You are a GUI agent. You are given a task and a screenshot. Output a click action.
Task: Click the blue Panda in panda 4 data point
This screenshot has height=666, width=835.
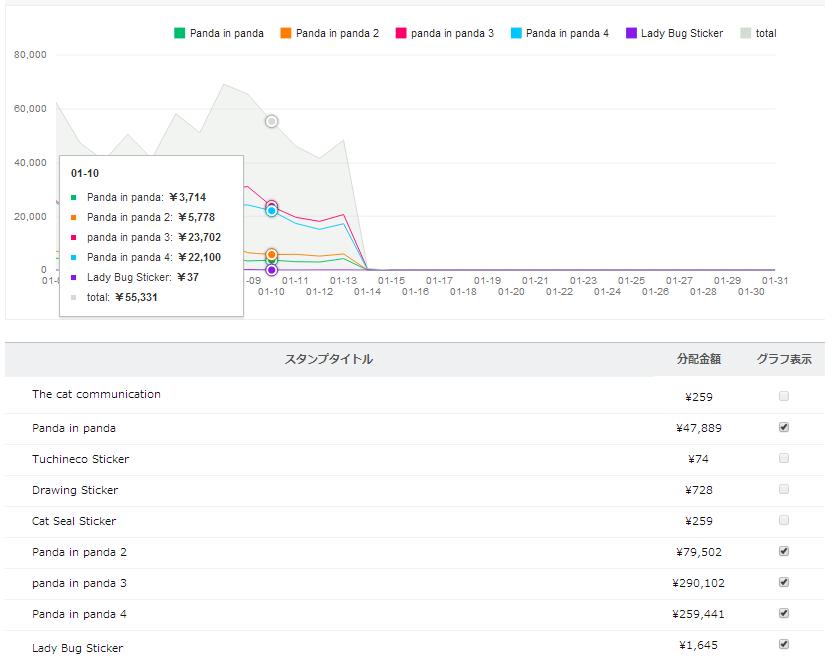click(x=272, y=211)
